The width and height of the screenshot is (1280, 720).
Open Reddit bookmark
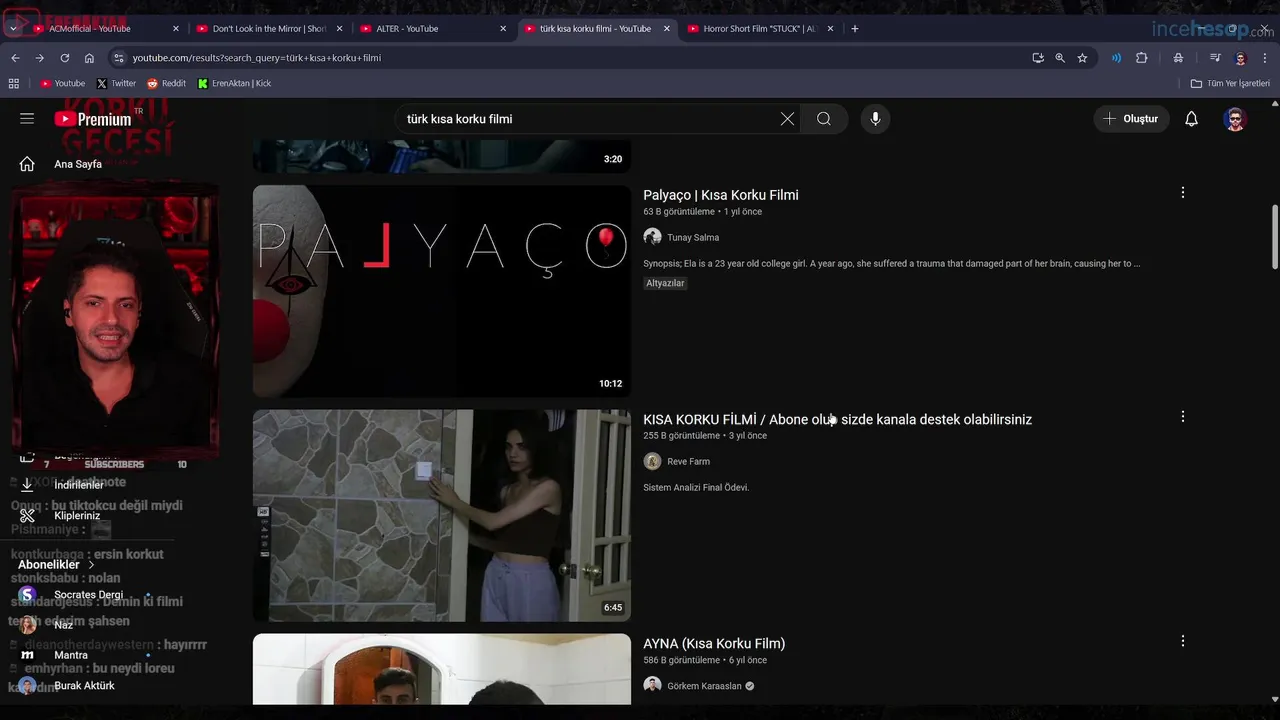[166, 83]
